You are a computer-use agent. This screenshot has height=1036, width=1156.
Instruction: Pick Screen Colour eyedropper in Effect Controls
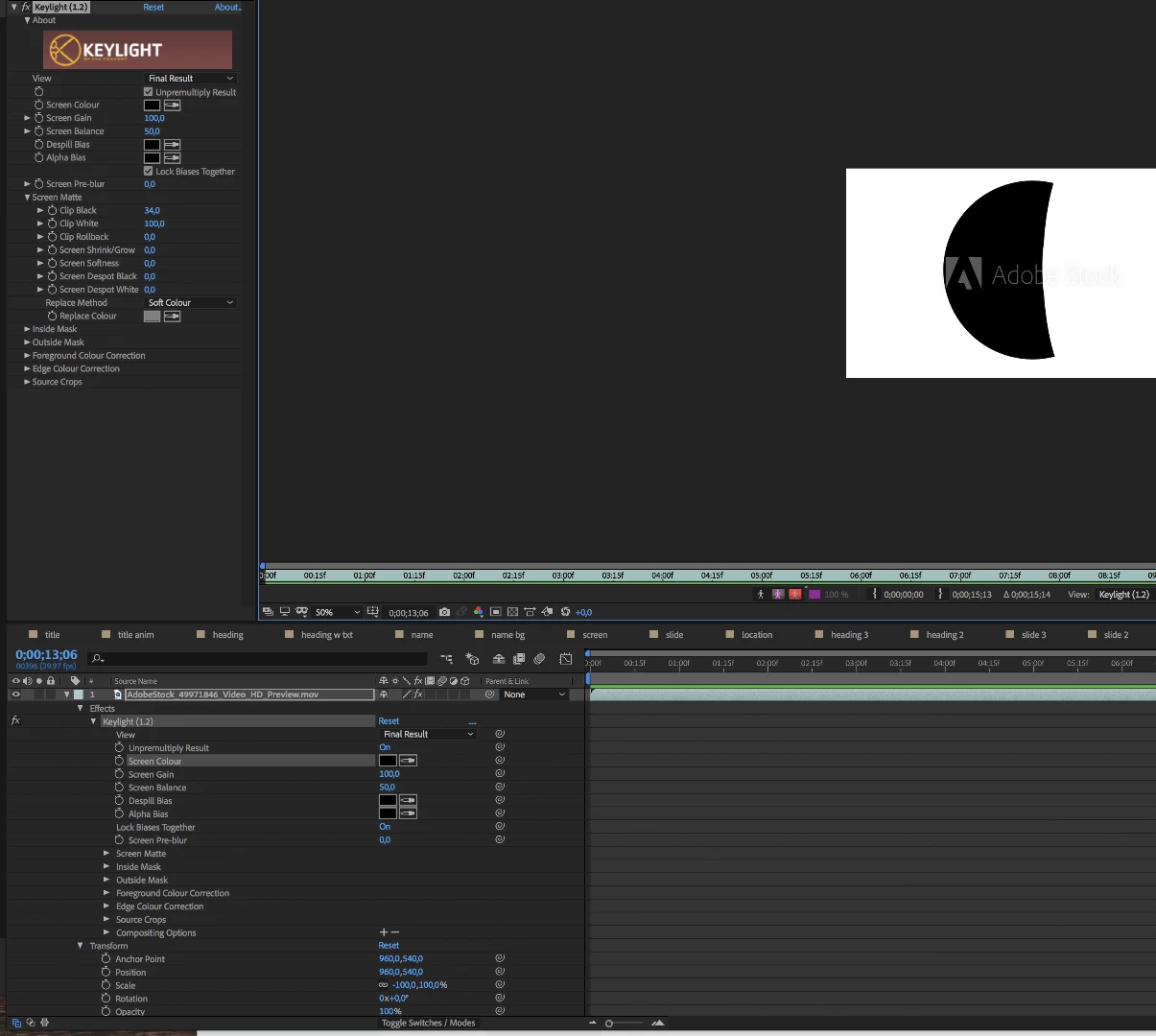[x=173, y=105]
